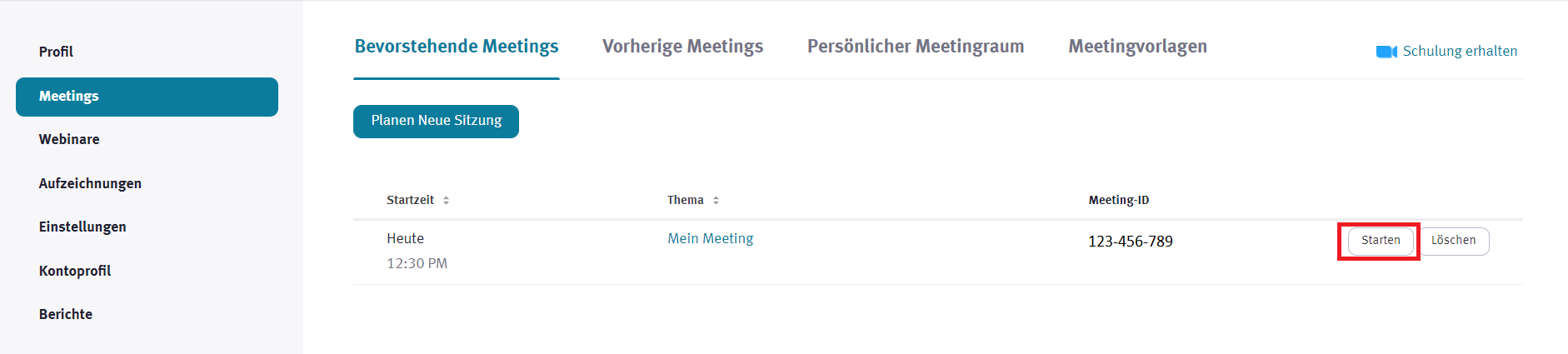Viewport: 1568px width, 354px height.
Task: Open Aufzeichnungen from the sidebar
Action: click(x=90, y=183)
